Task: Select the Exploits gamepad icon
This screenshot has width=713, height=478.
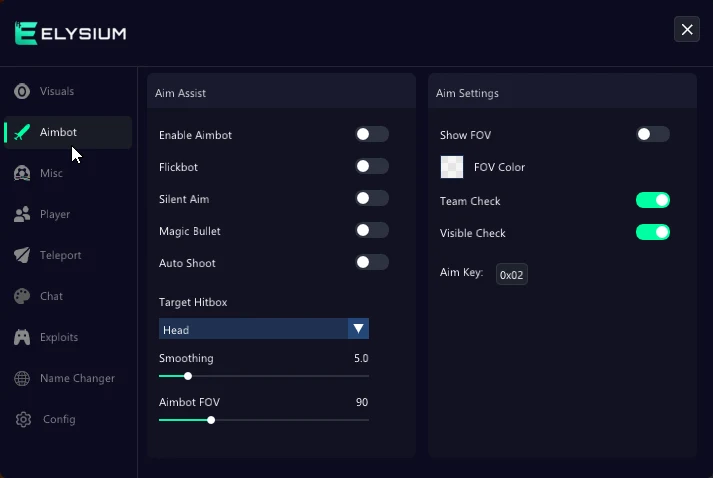Action: [22, 337]
